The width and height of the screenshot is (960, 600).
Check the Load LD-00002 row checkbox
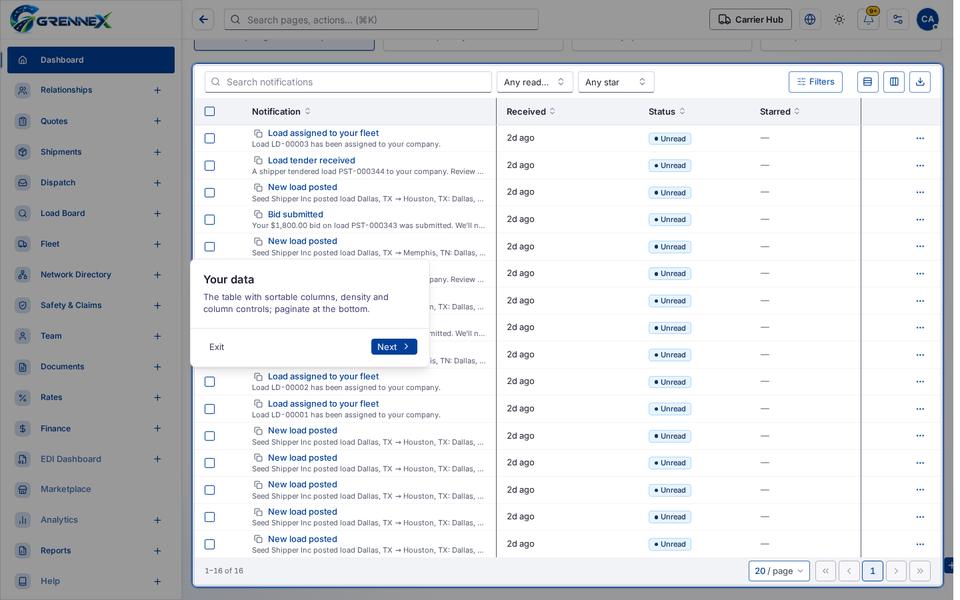[209, 381]
